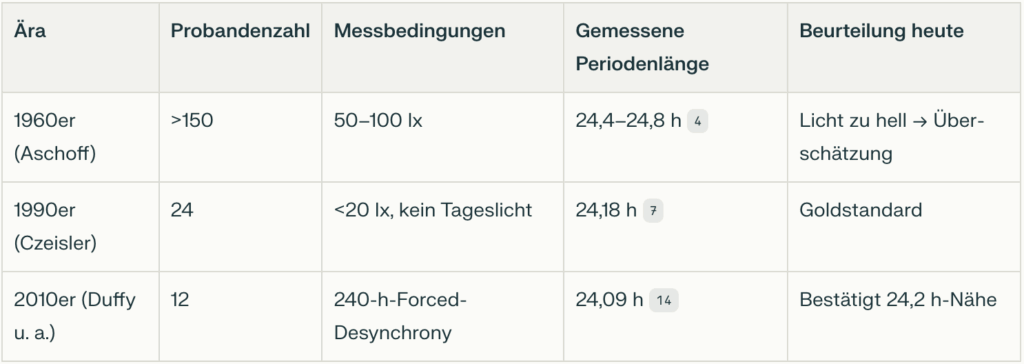The width and height of the screenshot is (1024, 364).
Task: Open citation badge 7 beside 24,18 h
Action: 653,211
